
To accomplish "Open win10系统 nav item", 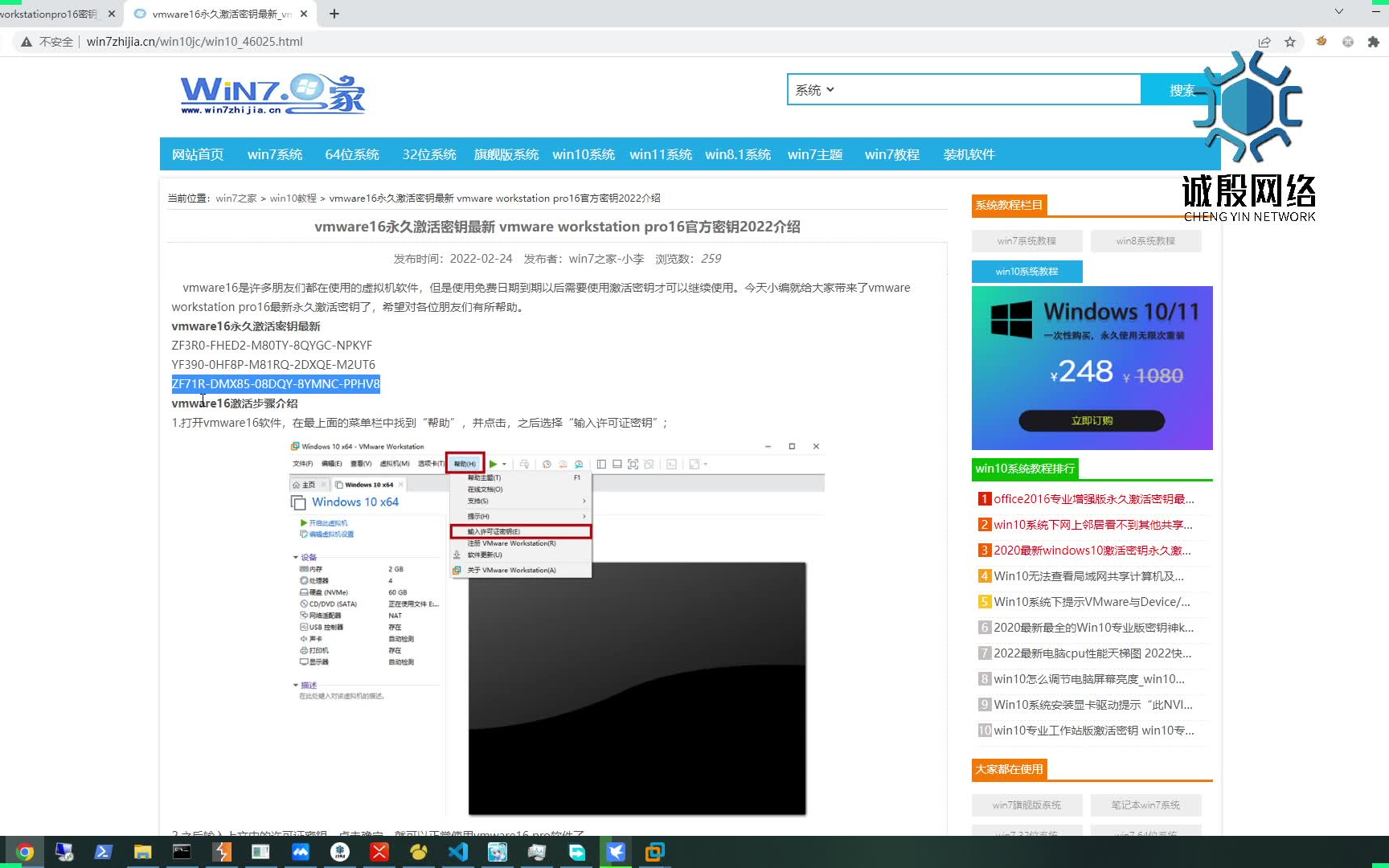I will (x=584, y=154).
